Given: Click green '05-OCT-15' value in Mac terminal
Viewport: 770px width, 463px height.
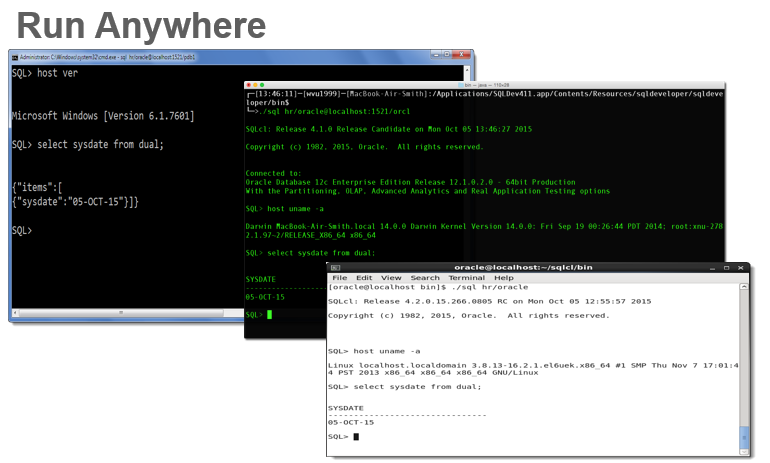Looking at the screenshot, I should tap(265, 297).
